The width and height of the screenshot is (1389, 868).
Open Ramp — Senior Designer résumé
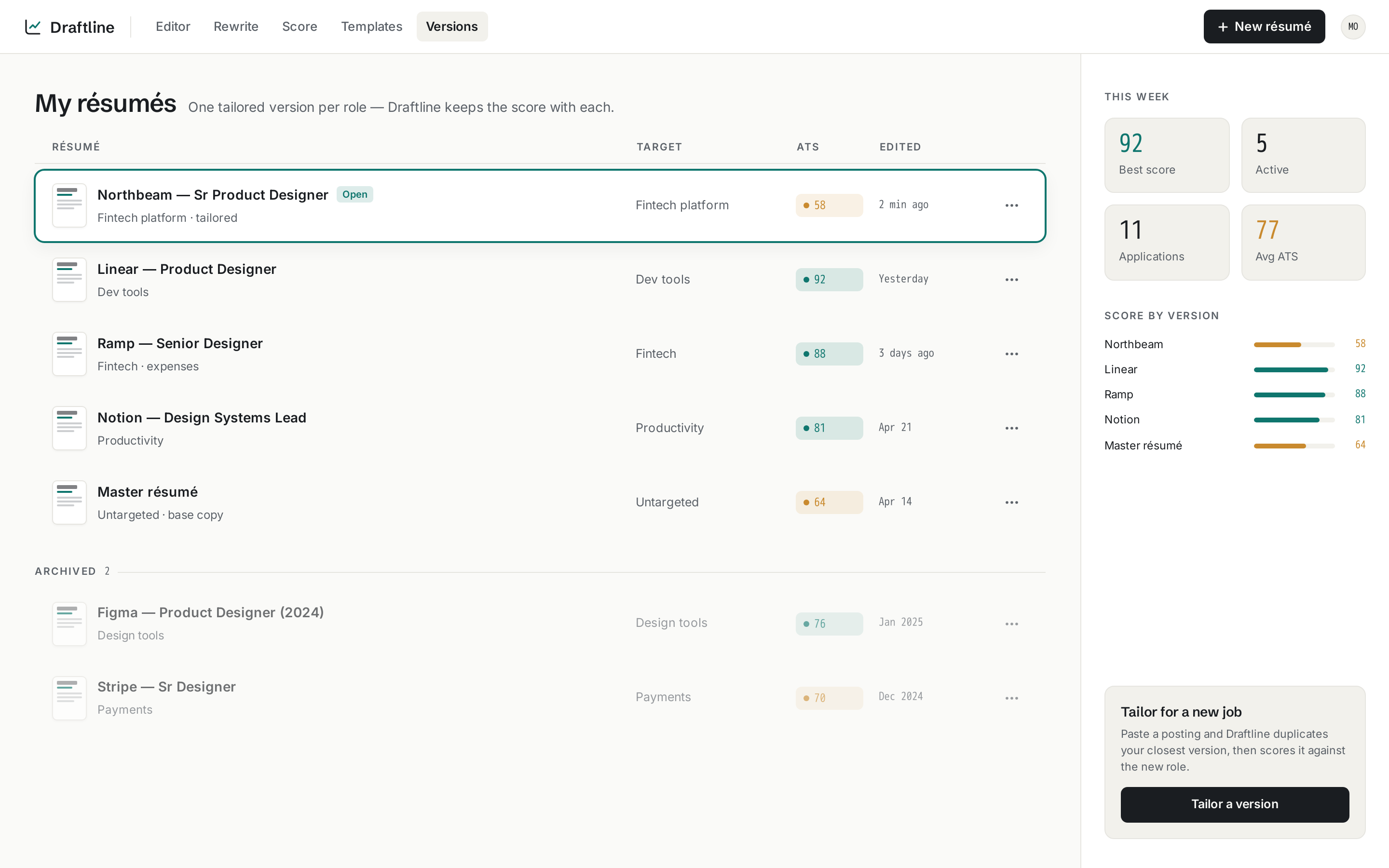point(179,343)
